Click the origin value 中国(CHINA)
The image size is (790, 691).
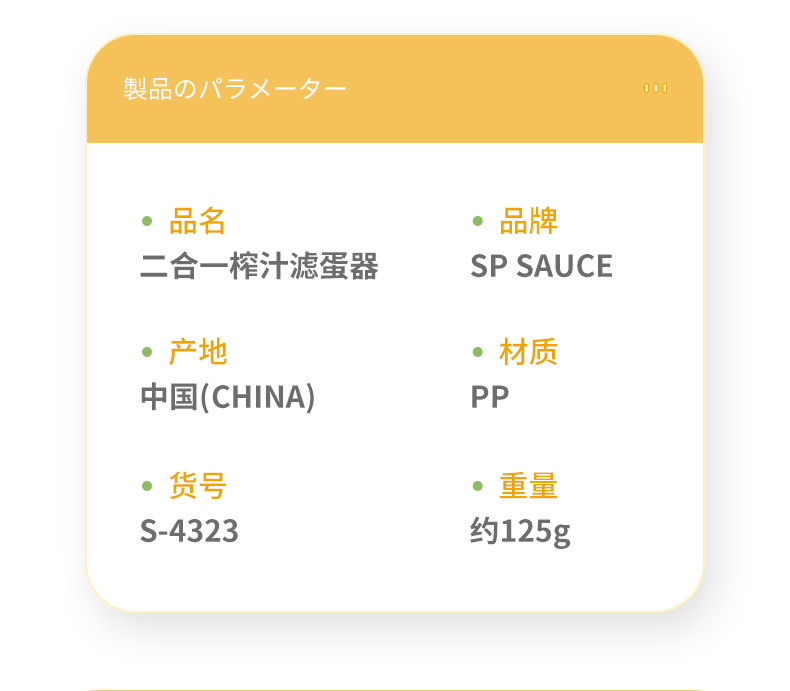click(227, 397)
